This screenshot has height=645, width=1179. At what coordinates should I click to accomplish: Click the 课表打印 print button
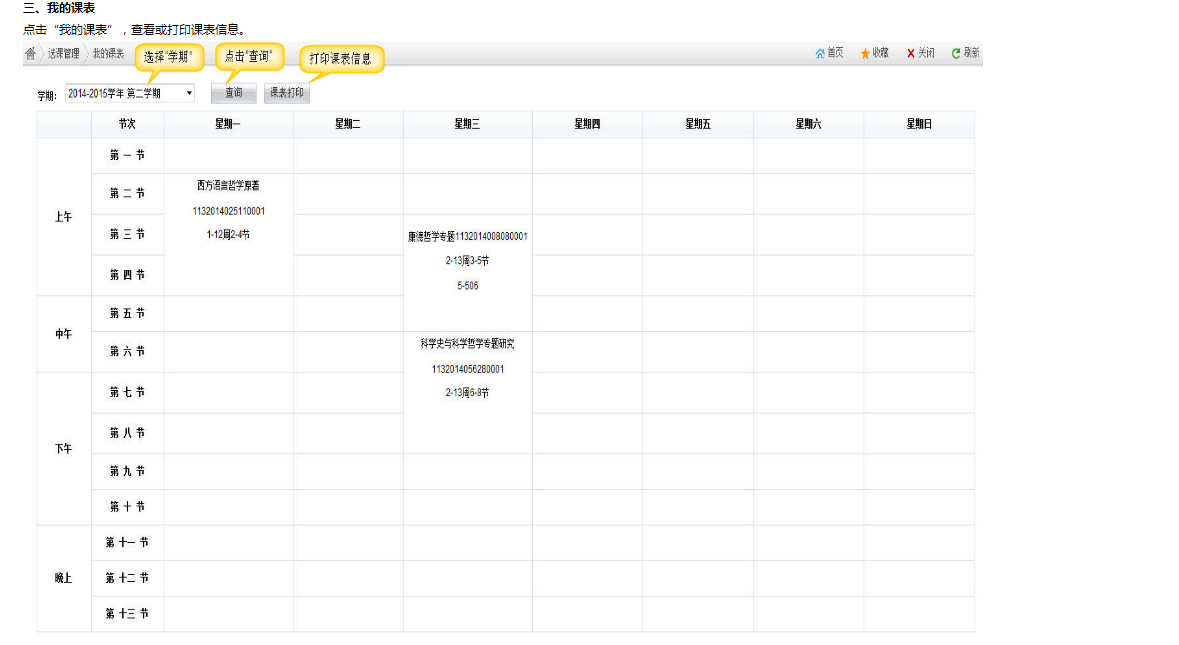click(287, 93)
